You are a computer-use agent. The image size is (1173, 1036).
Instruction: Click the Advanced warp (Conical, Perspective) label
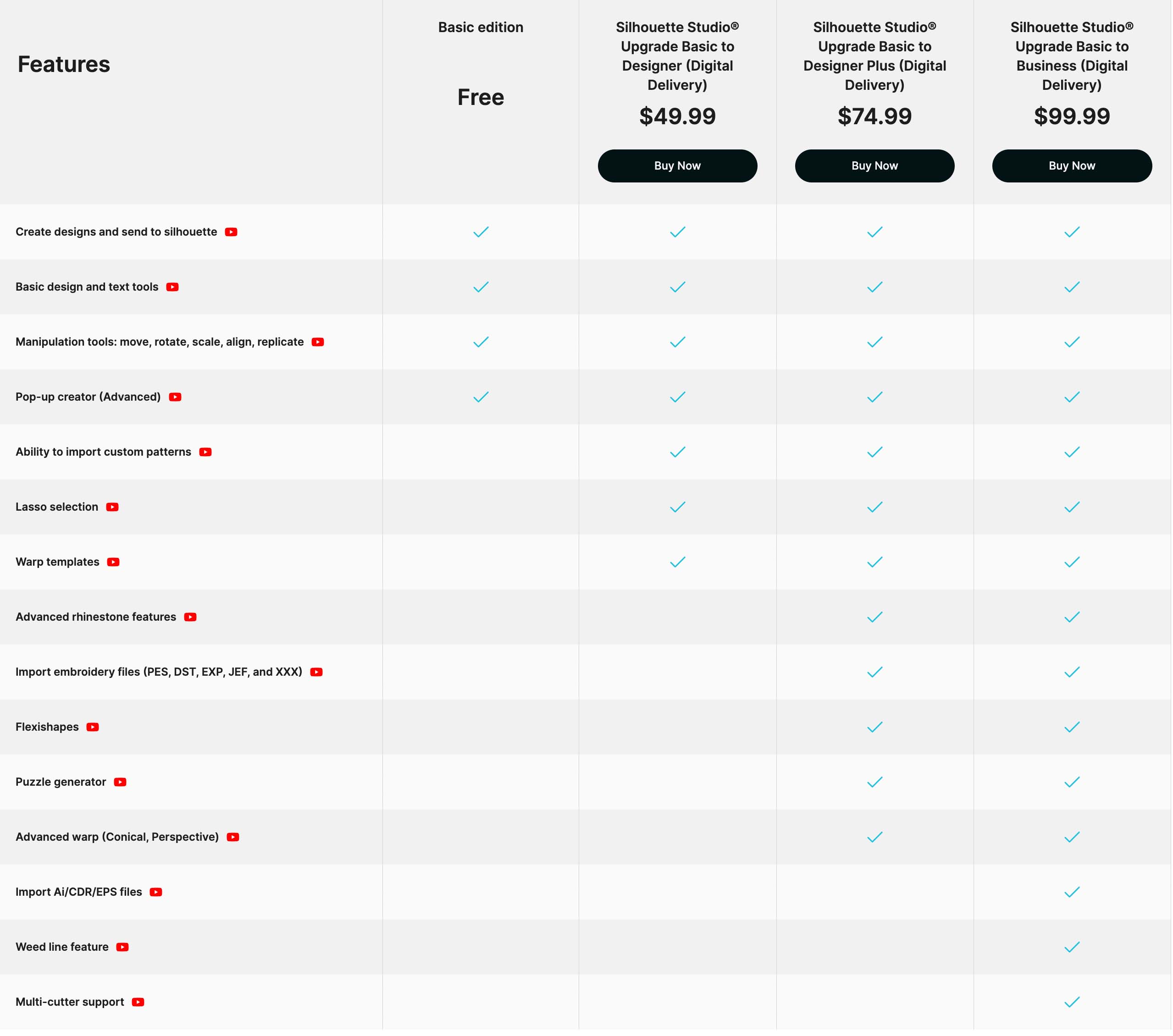click(x=117, y=838)
